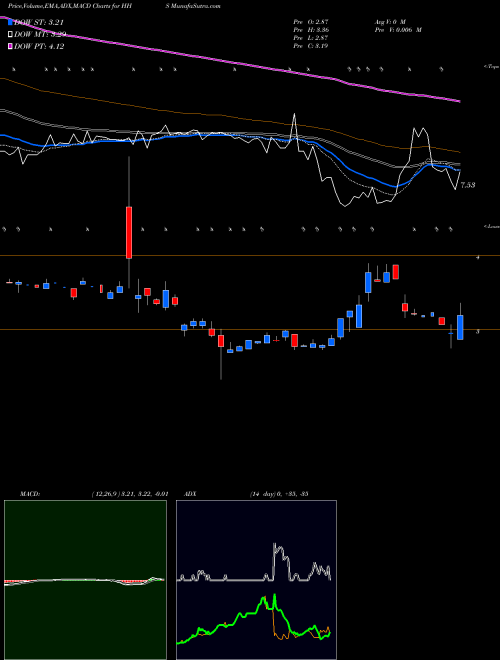Click the price level '3' axis label
This screenshot has height=660, width=500.
[478, 332]
